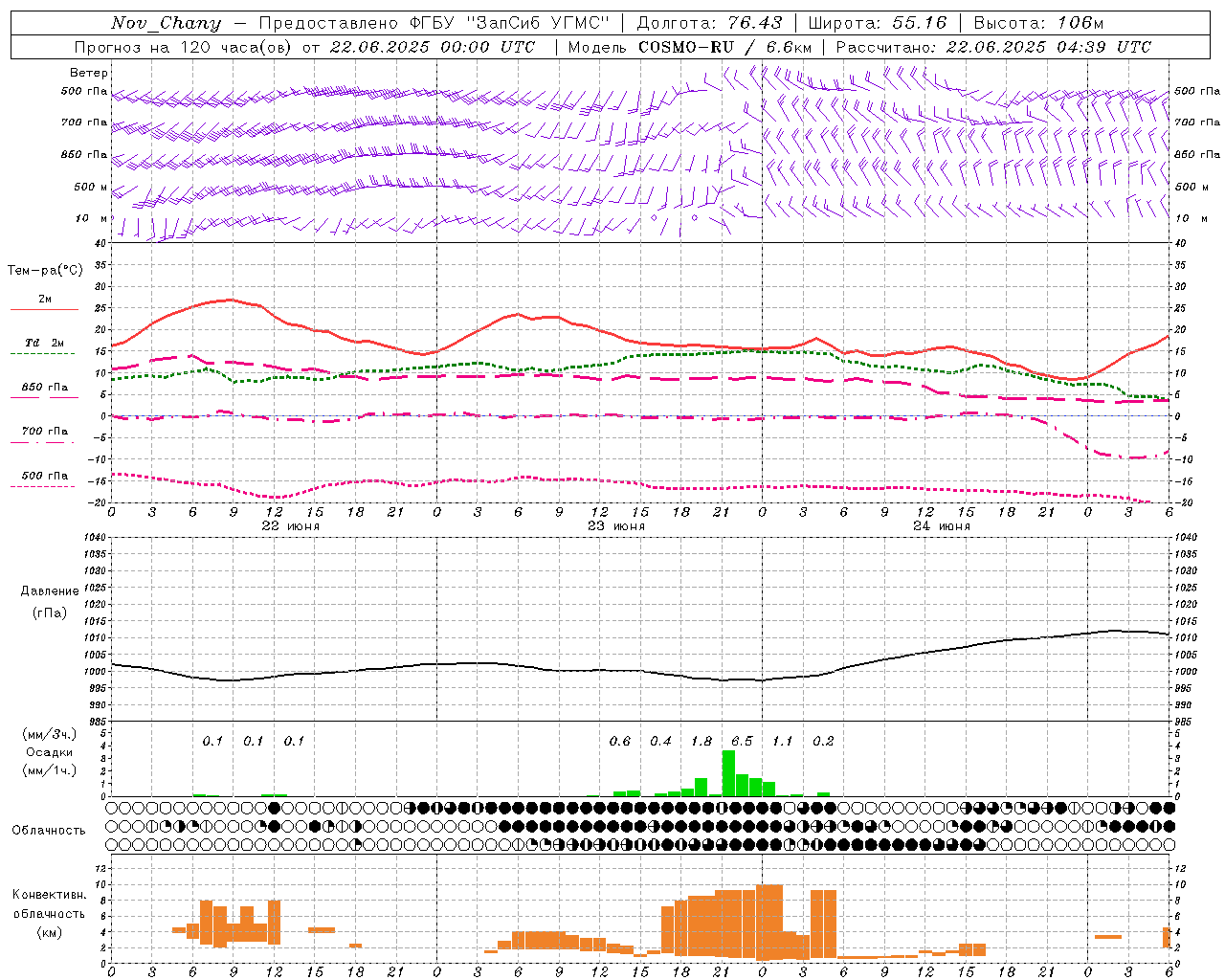Click the "23 июня" date label

point(616,526)
